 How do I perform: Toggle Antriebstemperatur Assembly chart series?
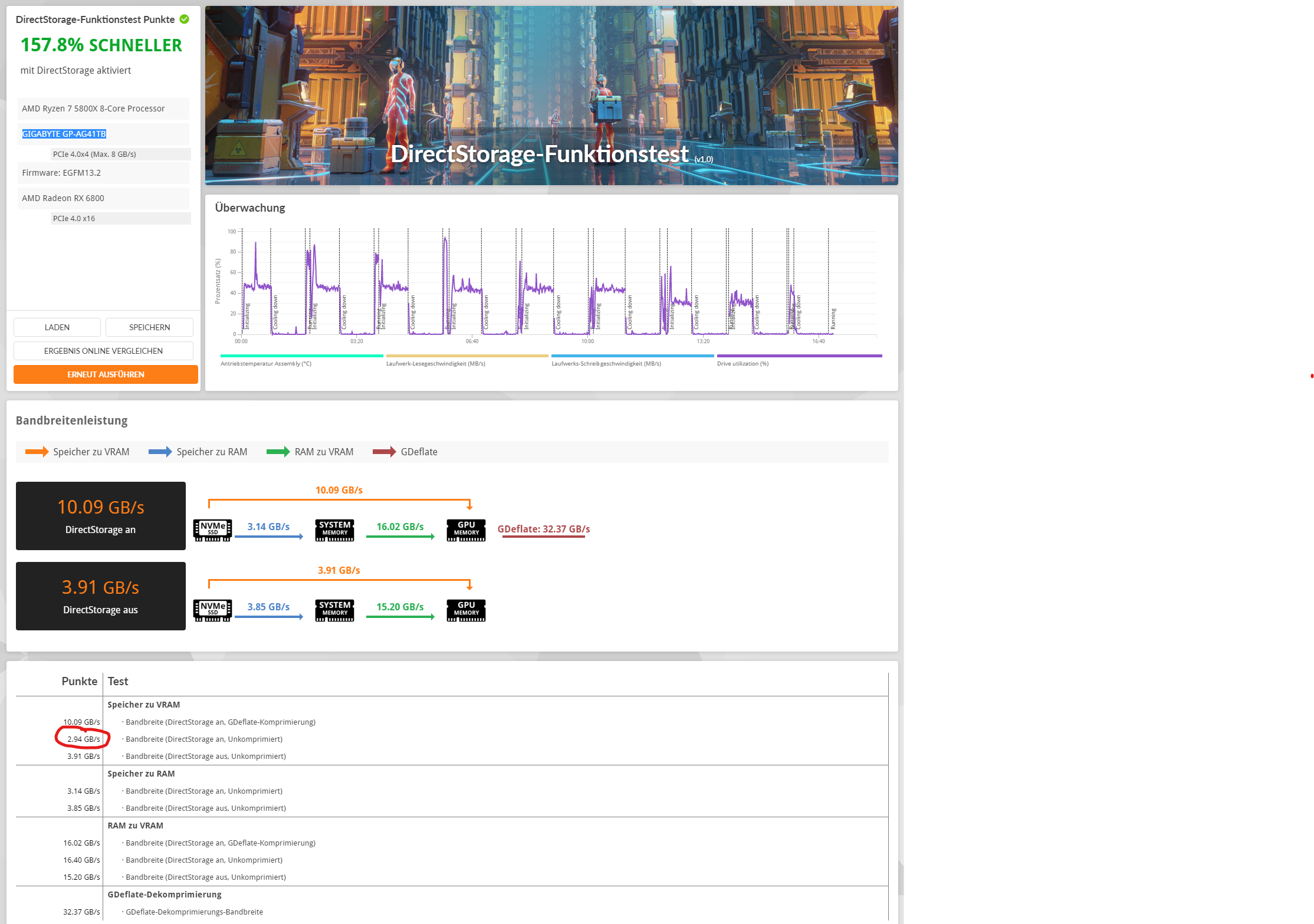point(301,356)
